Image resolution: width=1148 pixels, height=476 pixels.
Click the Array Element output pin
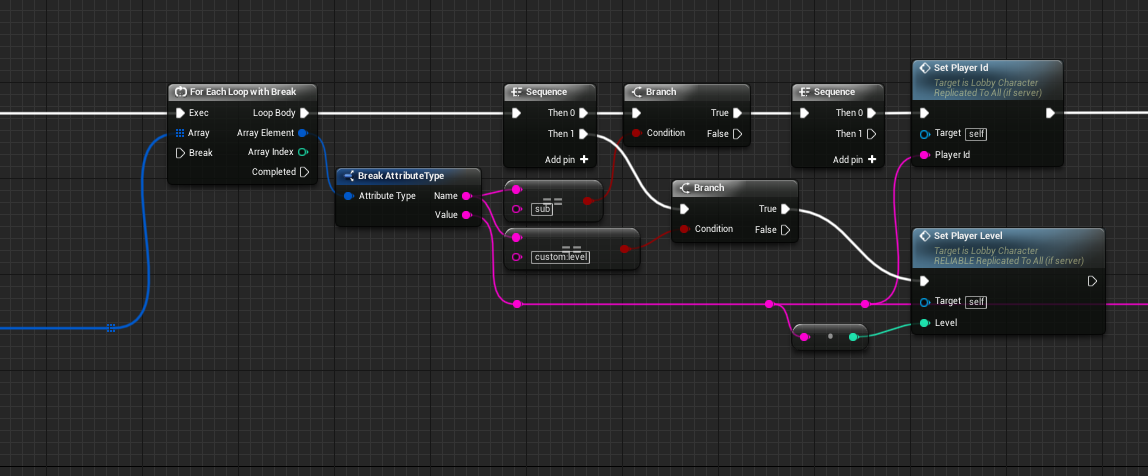(303, 133)
